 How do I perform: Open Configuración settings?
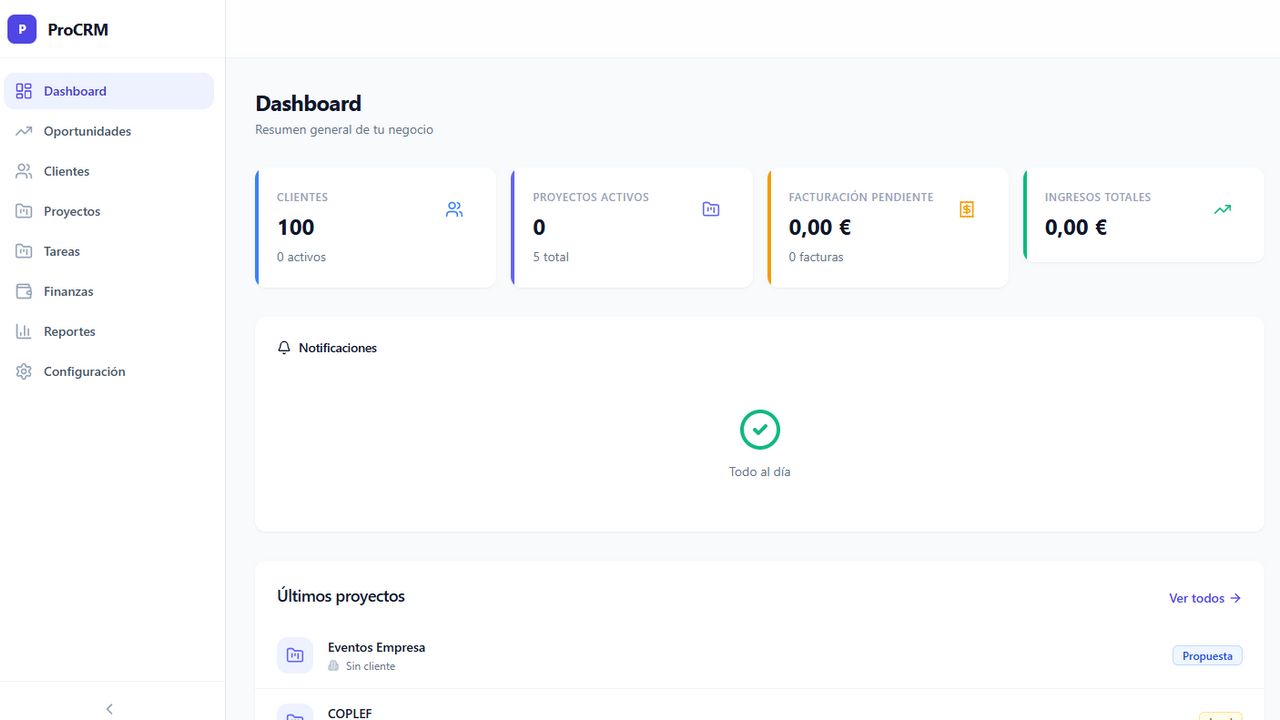[109, 371]
